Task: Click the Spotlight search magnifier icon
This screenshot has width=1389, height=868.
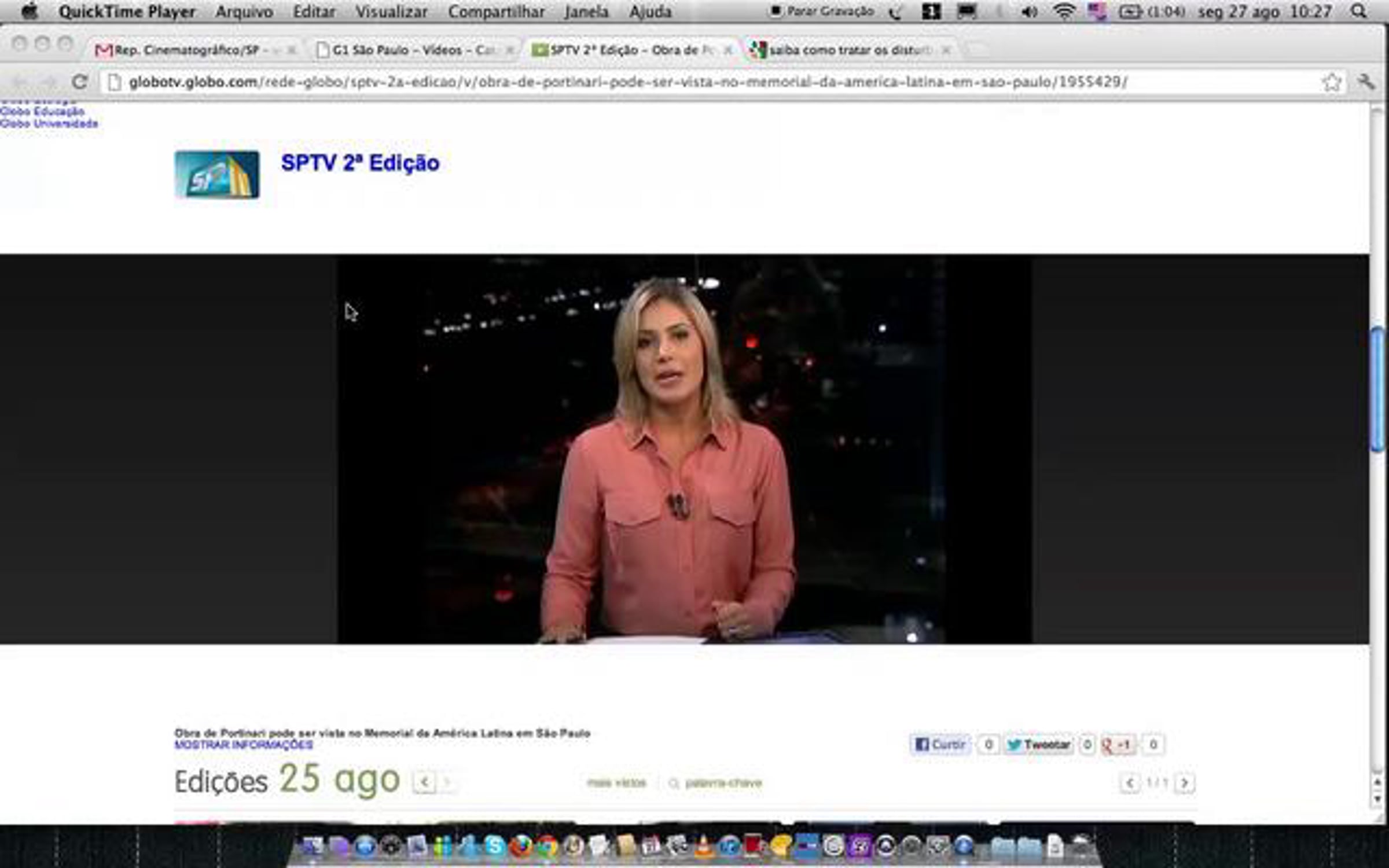Action: pos(1359,12)
